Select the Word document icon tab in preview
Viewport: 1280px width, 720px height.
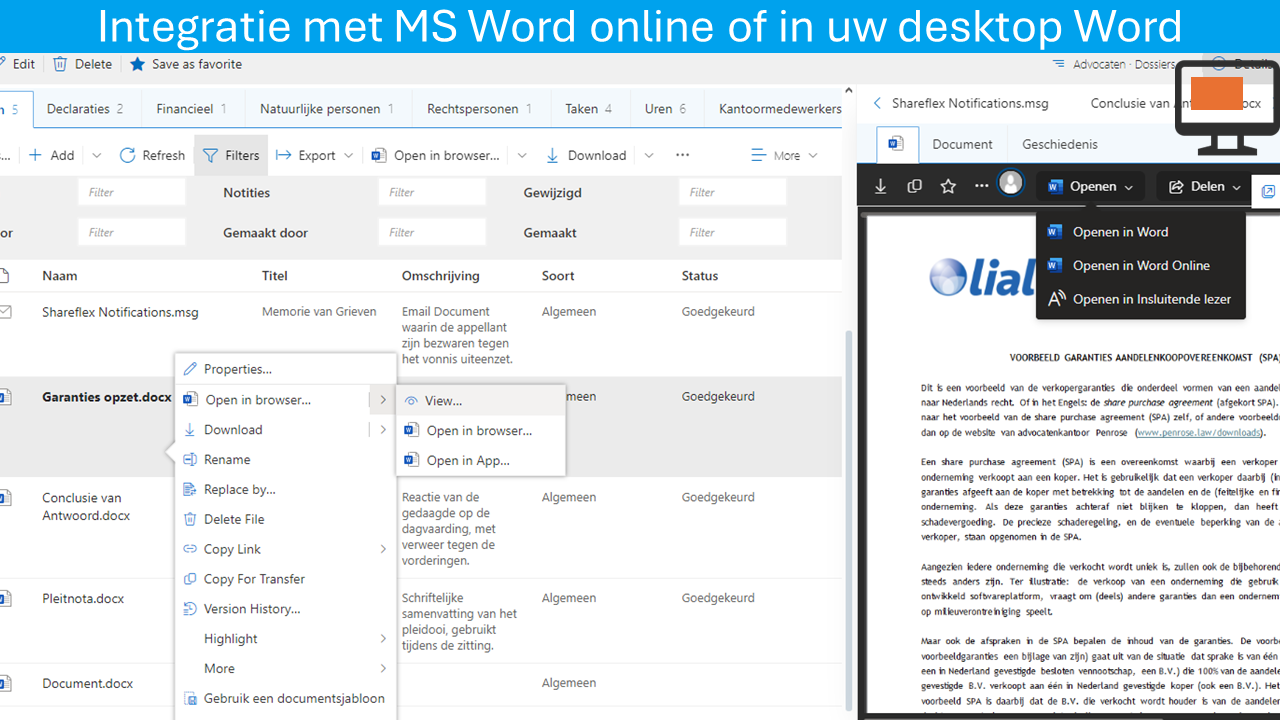[896, 144]
